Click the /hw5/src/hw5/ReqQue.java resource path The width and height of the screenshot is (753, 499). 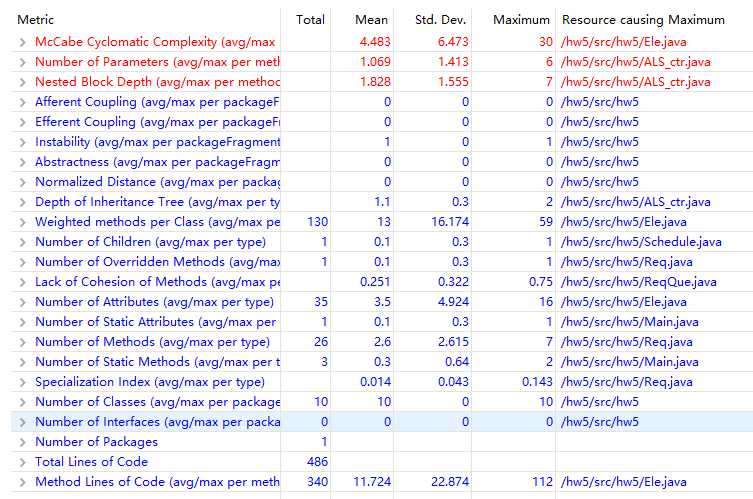tap(639, 282)
